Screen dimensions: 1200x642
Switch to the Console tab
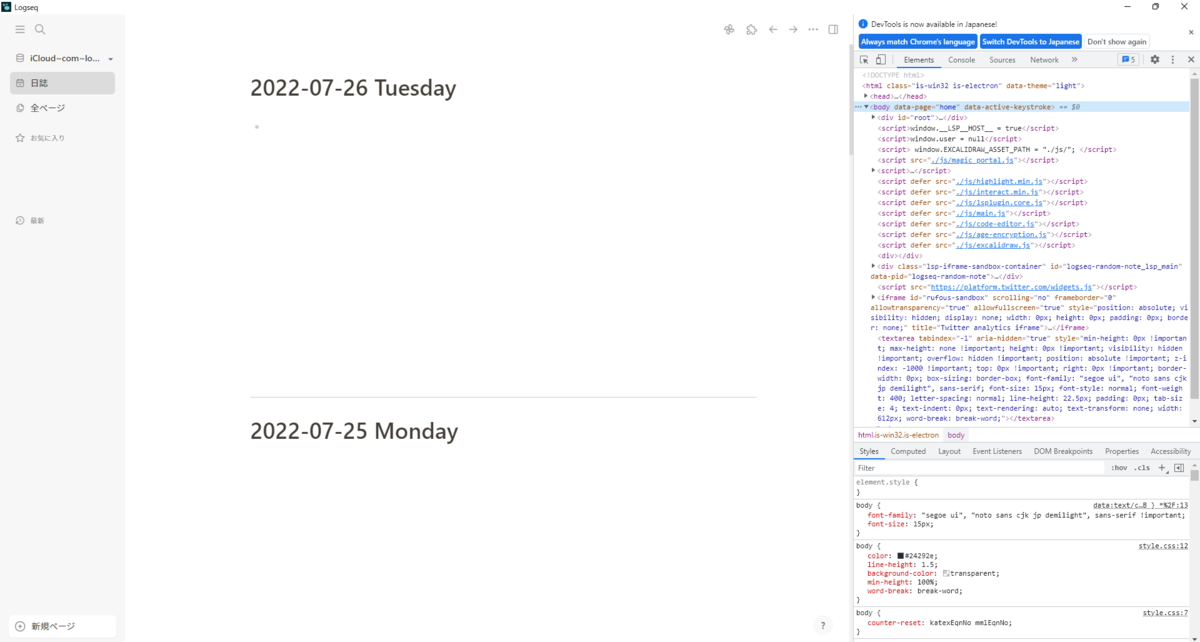click(x=961, y=60)
